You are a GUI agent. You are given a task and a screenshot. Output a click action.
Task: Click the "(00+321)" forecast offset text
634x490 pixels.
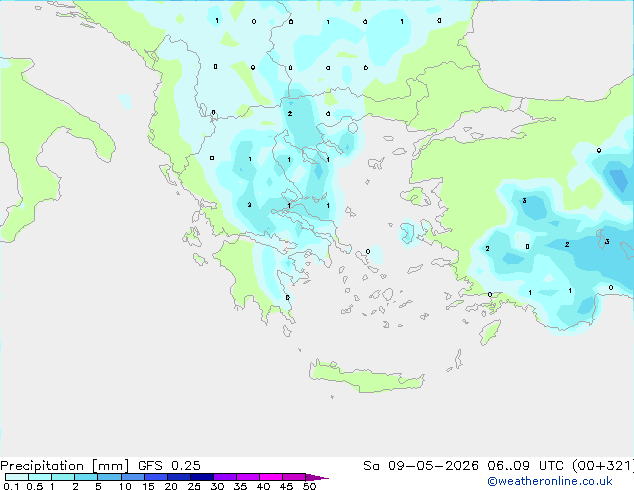point(603,466)
